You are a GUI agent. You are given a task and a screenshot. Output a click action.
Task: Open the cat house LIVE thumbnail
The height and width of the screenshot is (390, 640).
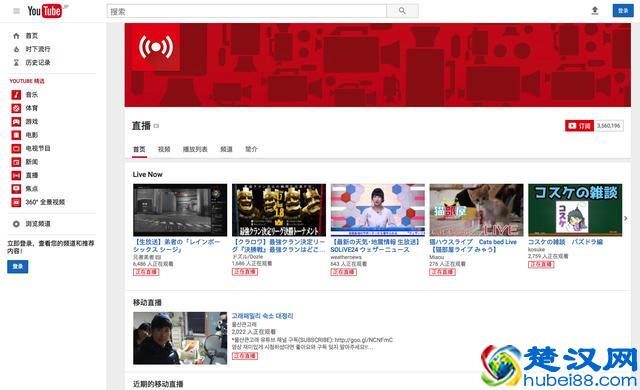pyautogui.click(x=476, y=210)
